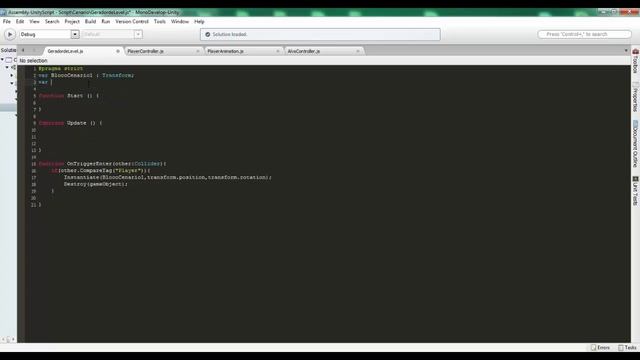The image size is (640, 360).
Task: Click the '#pragma strict' code line
Action: click(60, 69)
